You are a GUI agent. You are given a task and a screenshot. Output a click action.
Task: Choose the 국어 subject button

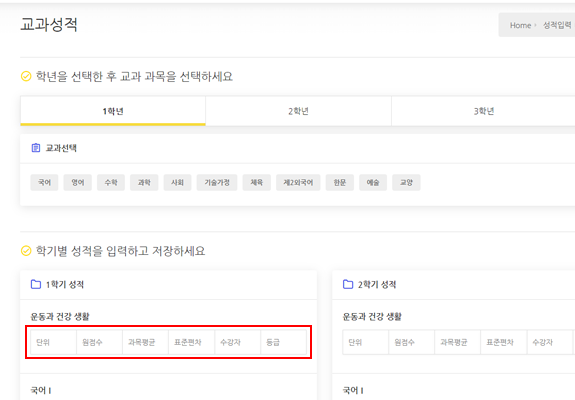tap(44, 182)
